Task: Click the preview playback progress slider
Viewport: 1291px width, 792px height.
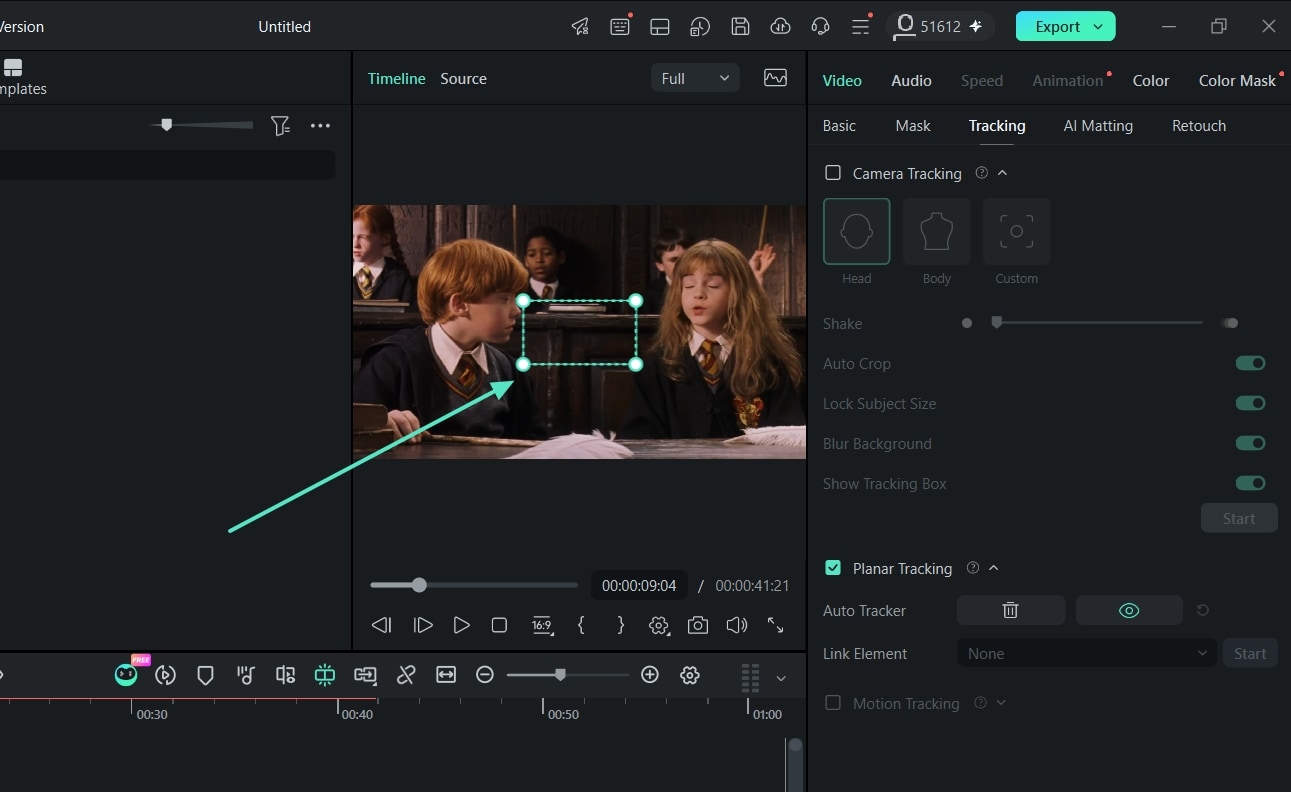Action: point(474,585)
